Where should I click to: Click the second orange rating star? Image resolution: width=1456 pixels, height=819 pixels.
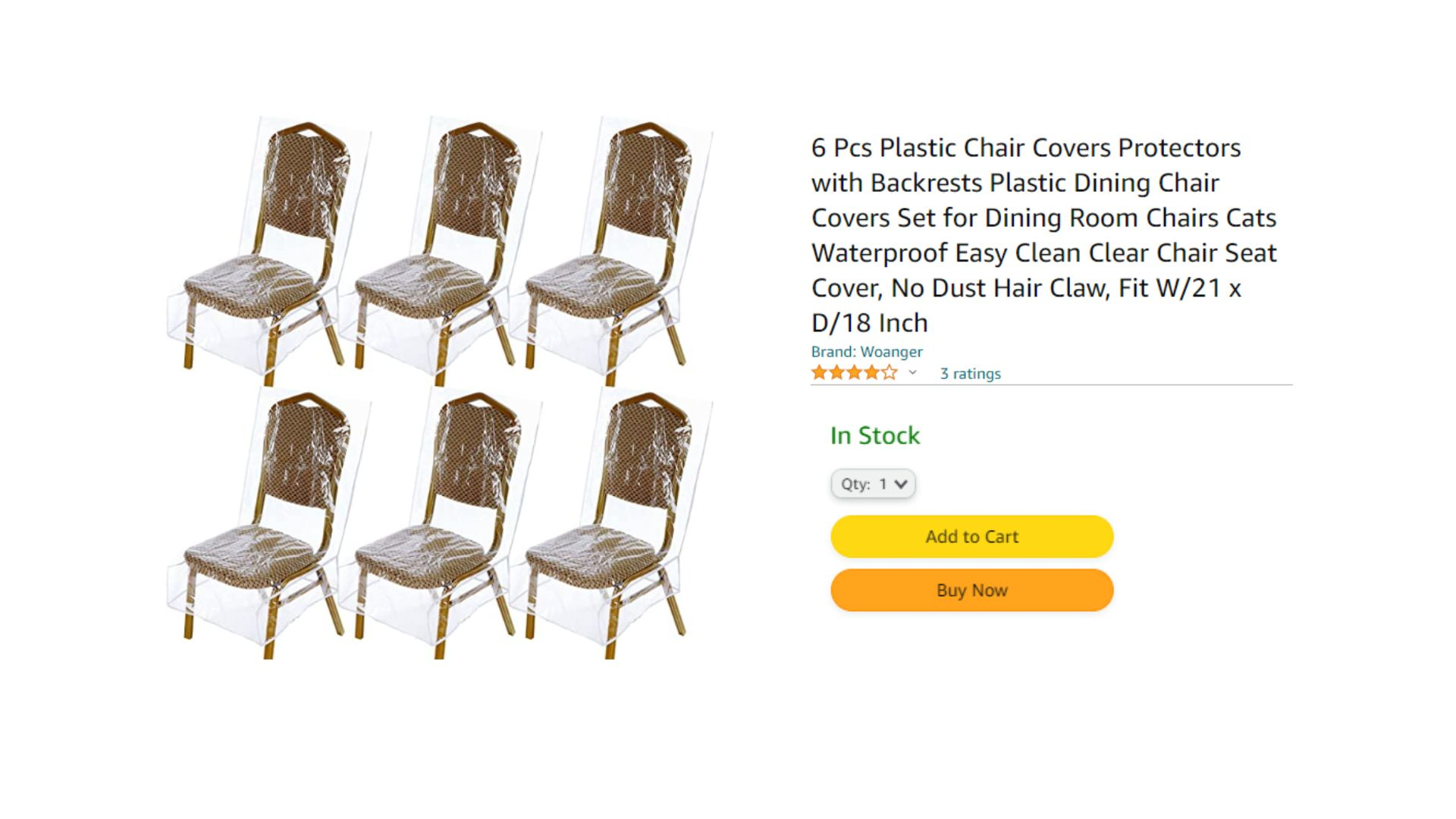tap(837, 372)
